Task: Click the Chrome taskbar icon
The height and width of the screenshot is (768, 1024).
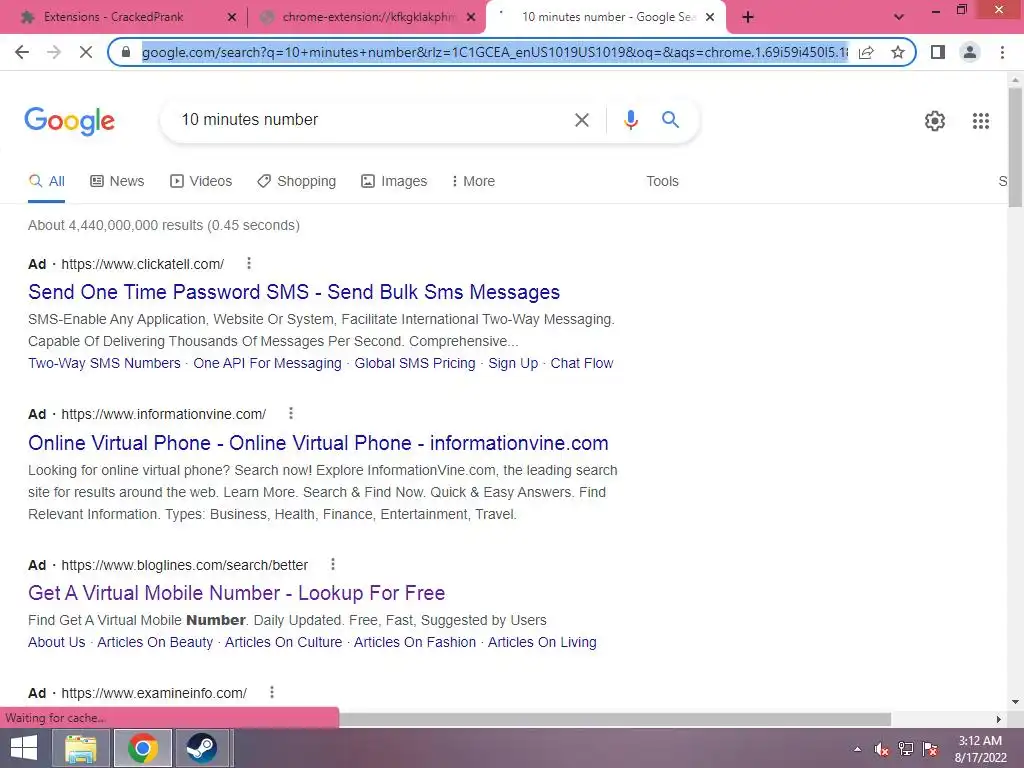Action: 143,748
